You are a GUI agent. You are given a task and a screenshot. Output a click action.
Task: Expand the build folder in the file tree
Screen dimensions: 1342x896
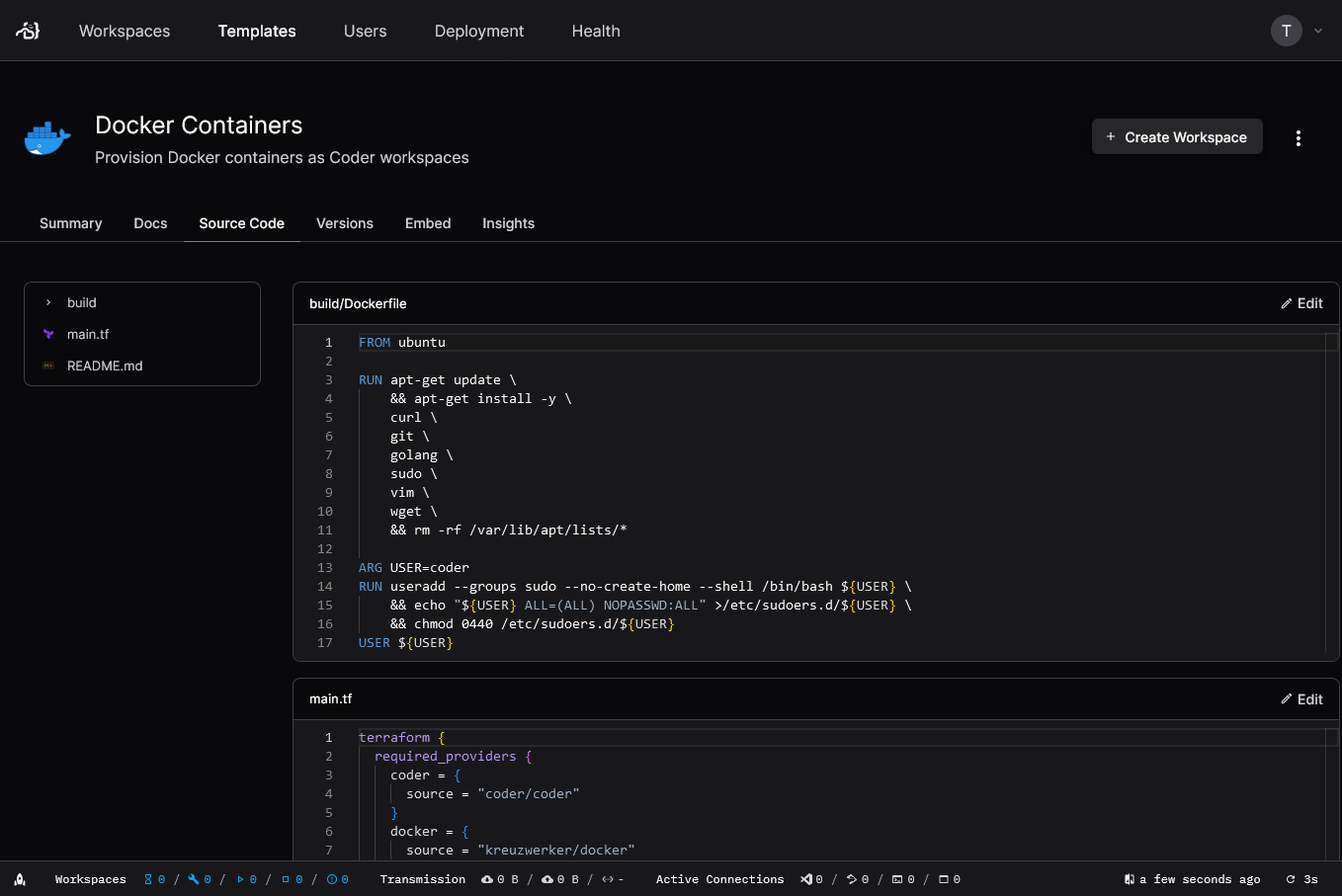pos(47,302)
